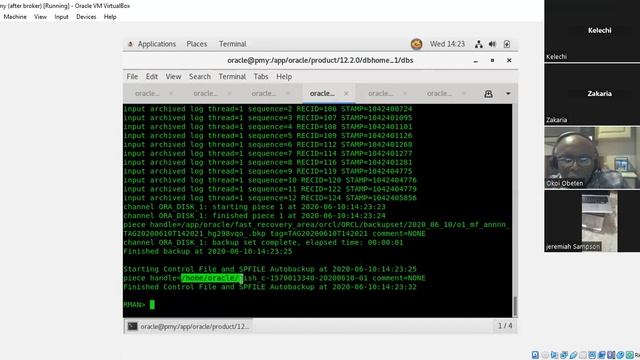Click 'Finished Control File and SPFILE Autobackup' line
Screen dimensions: 640x360
coord(270,287)
